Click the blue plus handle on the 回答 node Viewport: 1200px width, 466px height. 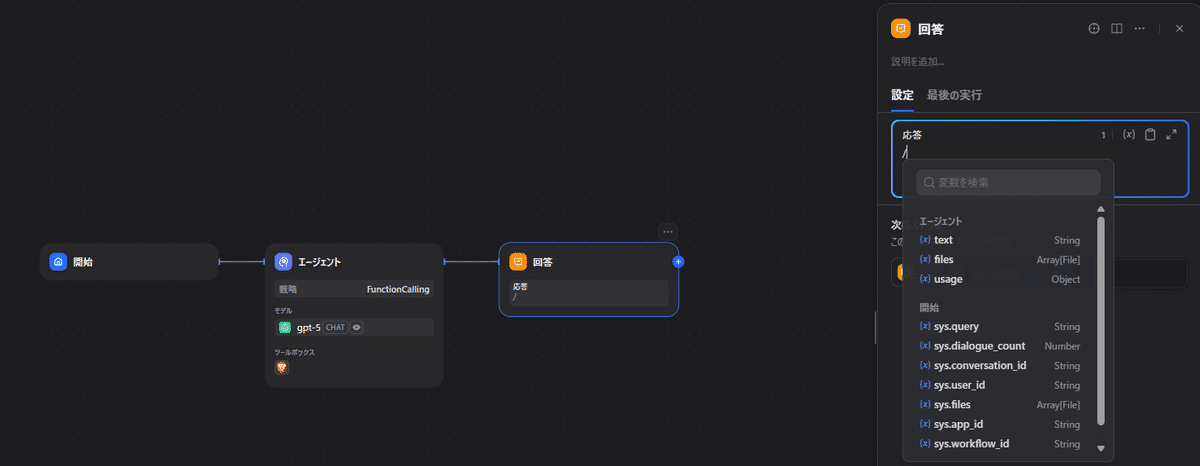(678, 262)
